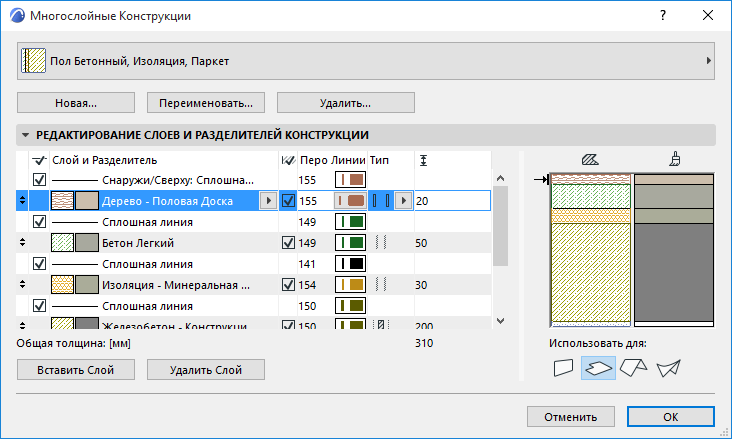Click the separator visibility column header icon
This screenshot has width=732, height=439.
point(39,160)
